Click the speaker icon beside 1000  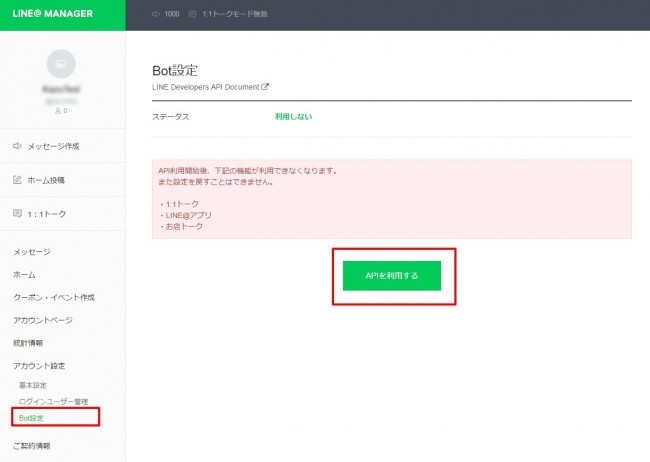pos(156,14)
